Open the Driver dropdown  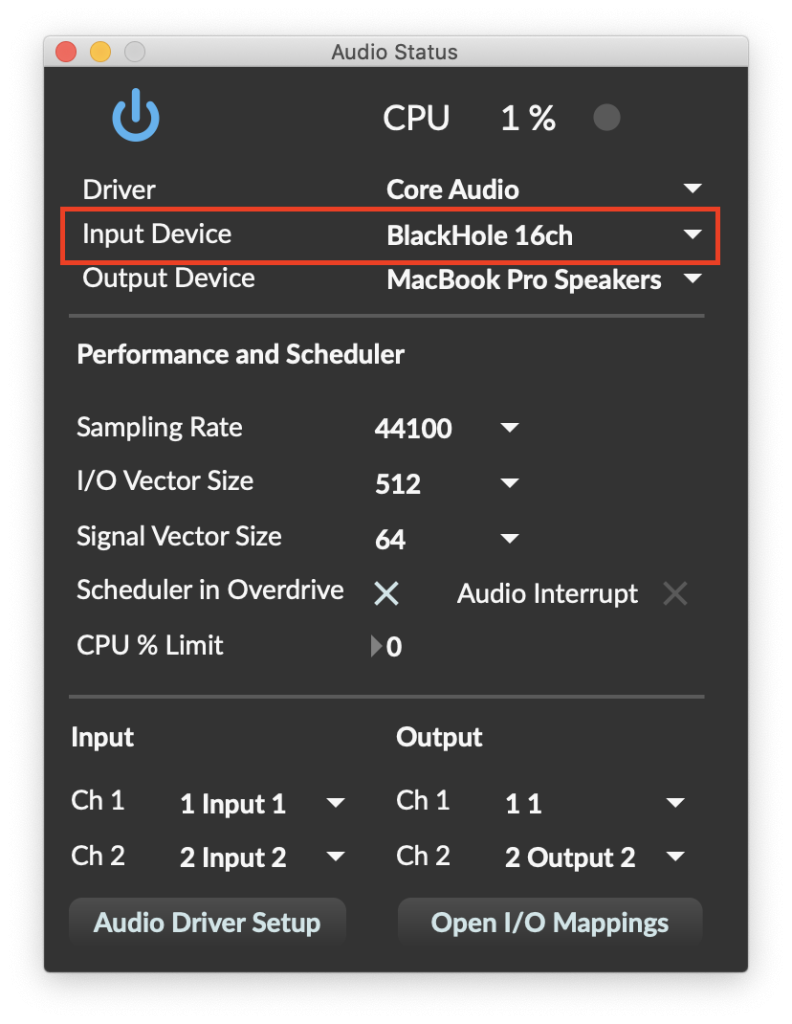click(x=692, y=187)
